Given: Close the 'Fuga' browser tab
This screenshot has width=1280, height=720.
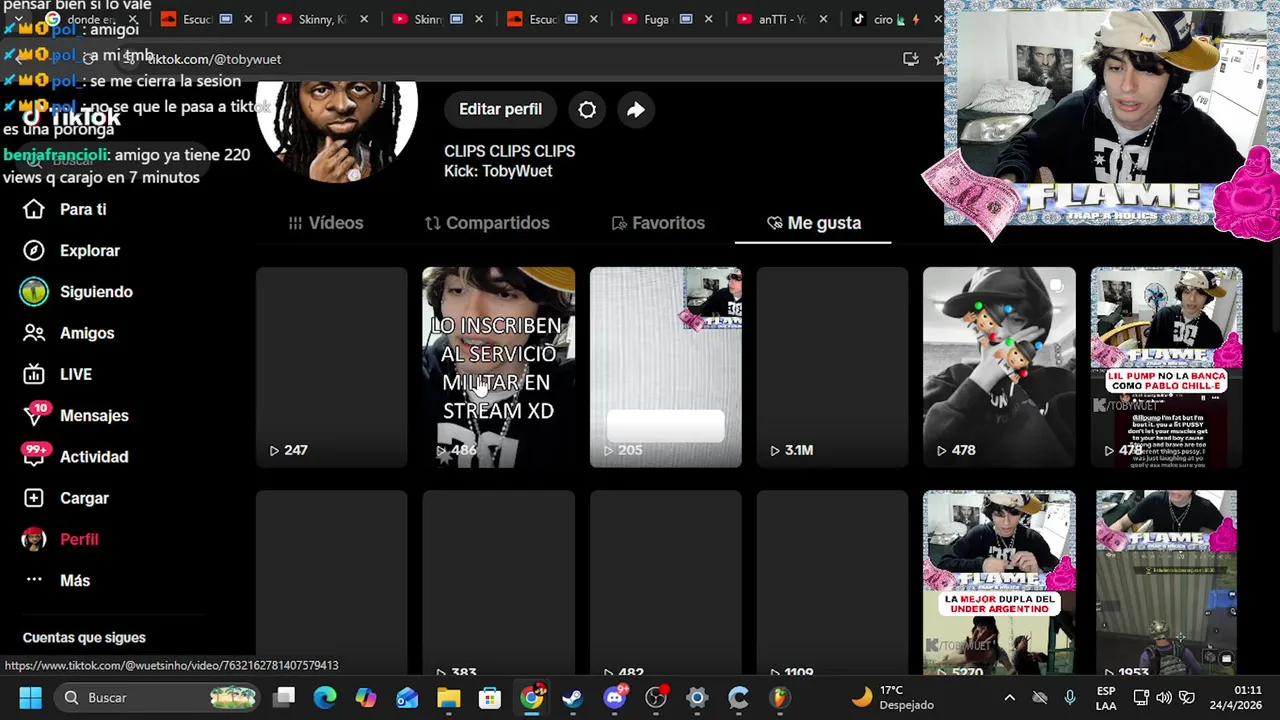Looking at the screenshot, I should click(x=709, y=19).
